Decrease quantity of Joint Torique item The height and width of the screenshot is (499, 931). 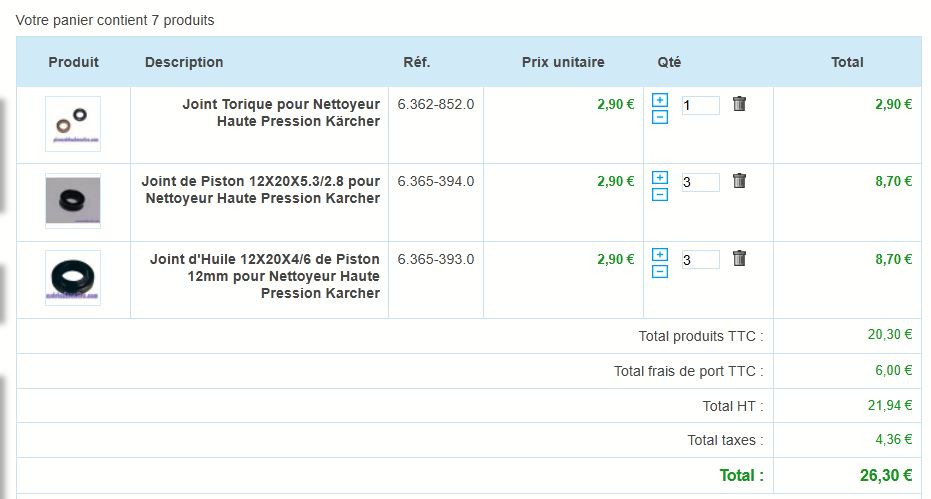click(660, 117)
